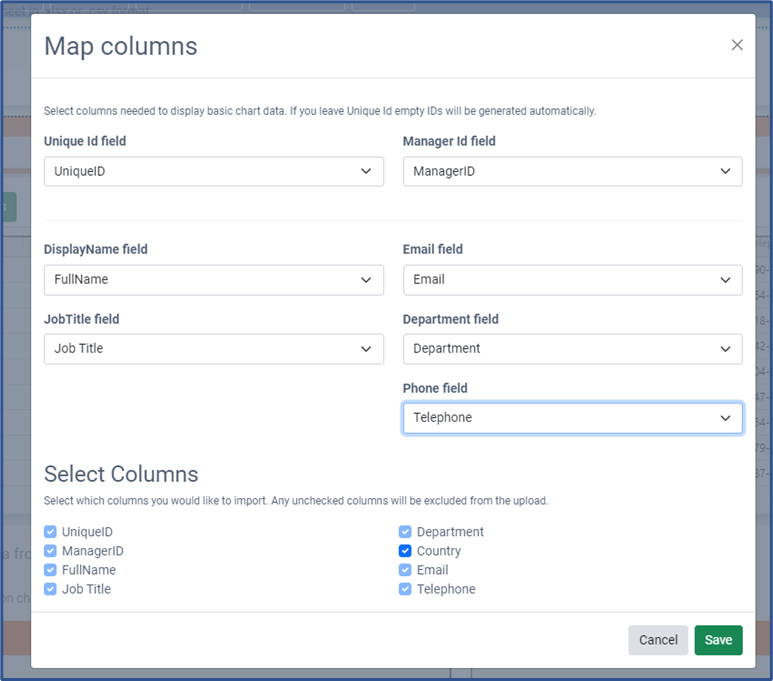Uncheck the FullName column checkbox
773x681 pixels.
(x=51, y=570)
